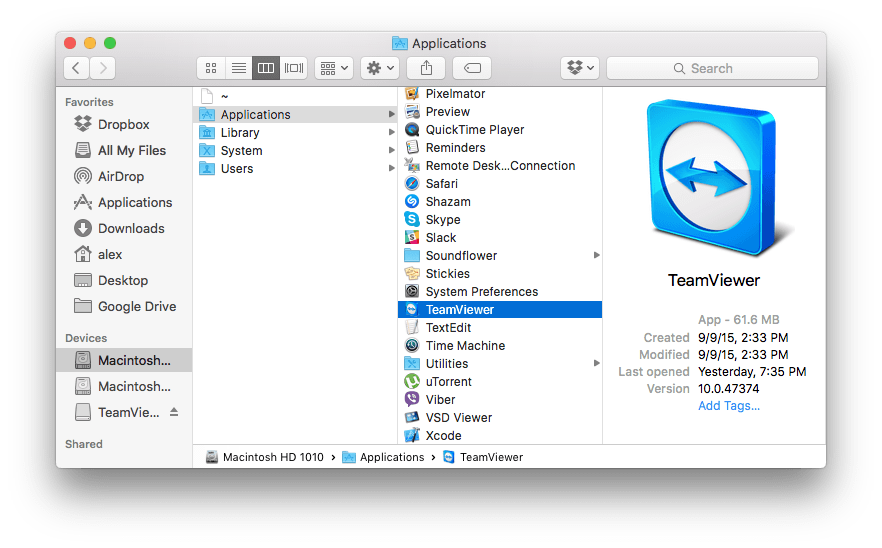882x548 pixels.
Task: Select Slack app icon
Action: click(412, 237)
